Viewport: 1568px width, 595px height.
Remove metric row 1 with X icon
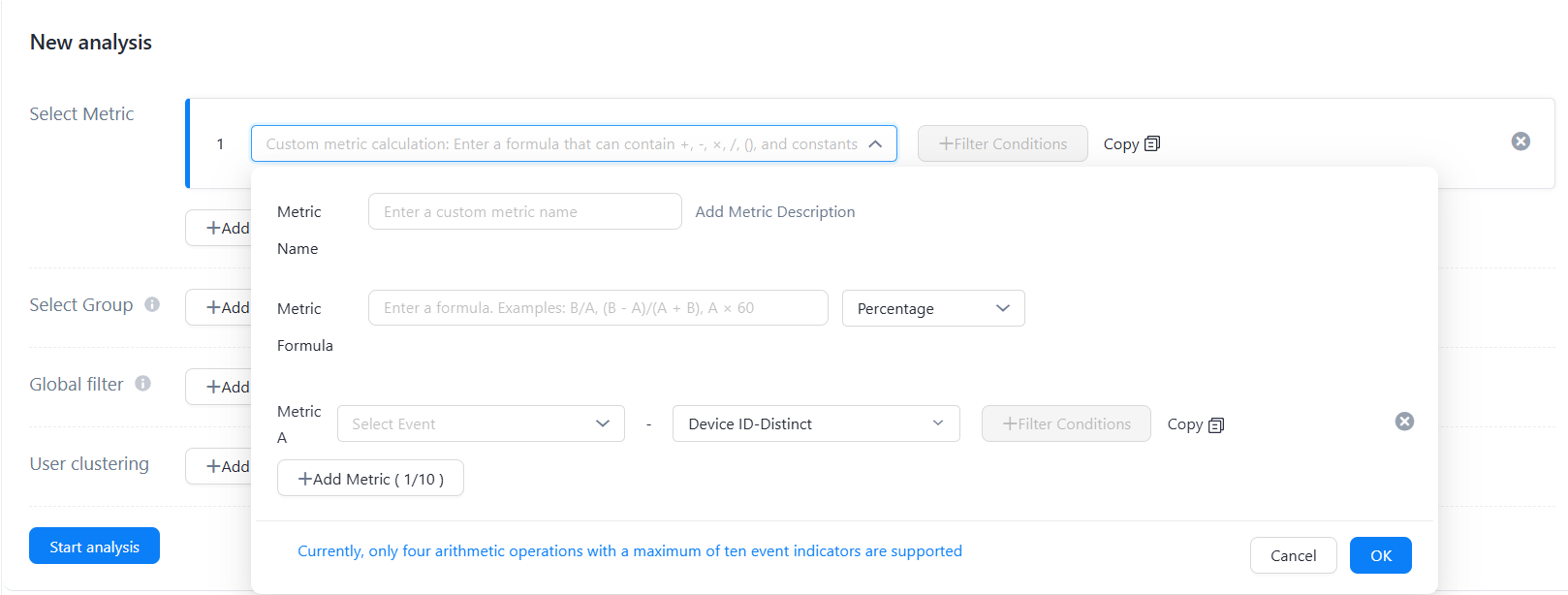coord(1521,141)
